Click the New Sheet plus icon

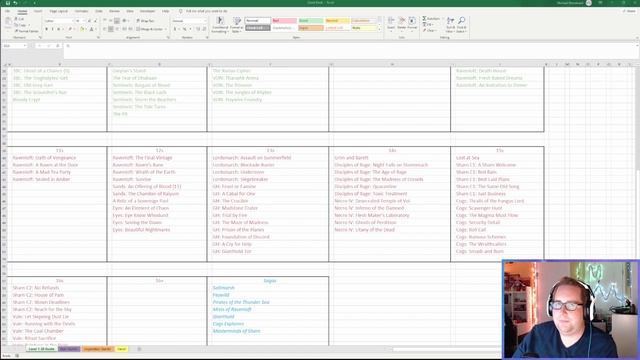click(139, 349)
